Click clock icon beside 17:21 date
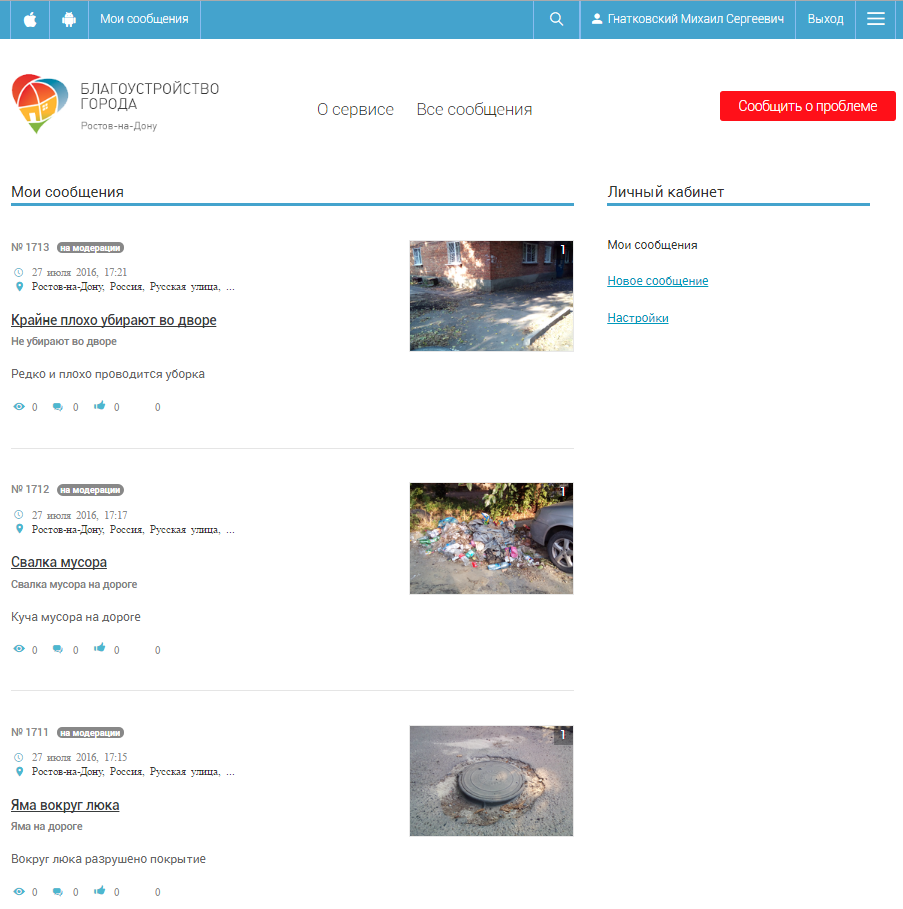Viewport: 903px width, 909px height. [x=19, y=272]
